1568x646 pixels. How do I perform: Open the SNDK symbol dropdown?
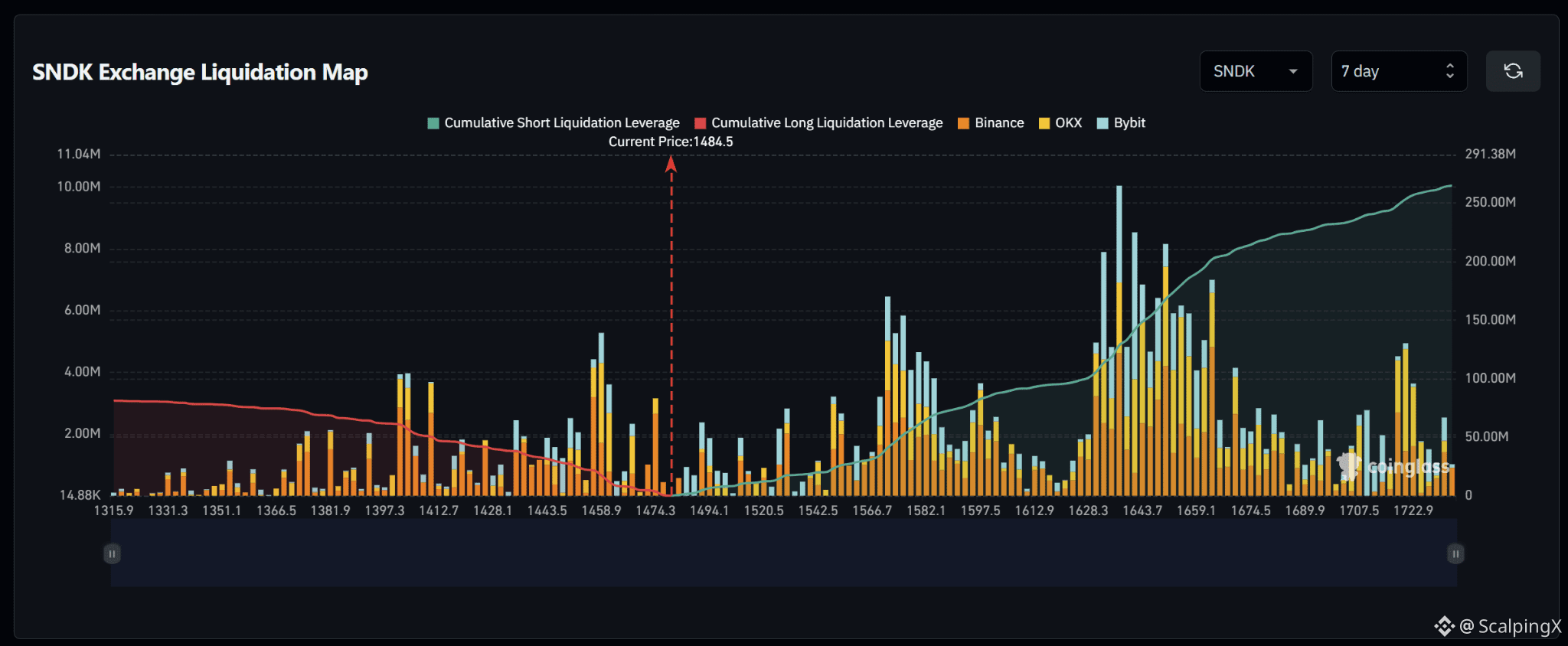(1256, 71)
